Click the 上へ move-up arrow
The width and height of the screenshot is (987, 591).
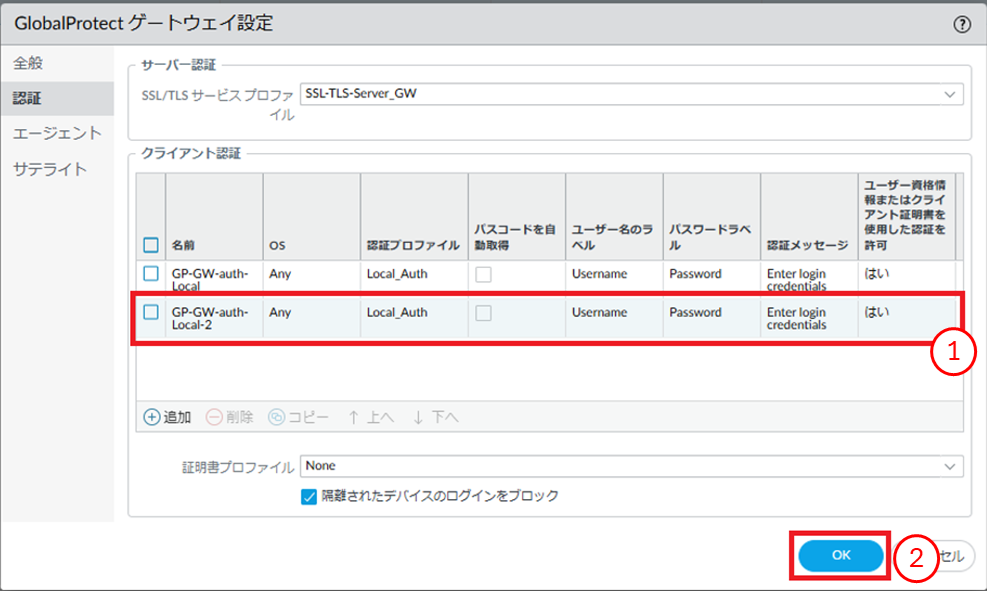click(x=354, y=417)
